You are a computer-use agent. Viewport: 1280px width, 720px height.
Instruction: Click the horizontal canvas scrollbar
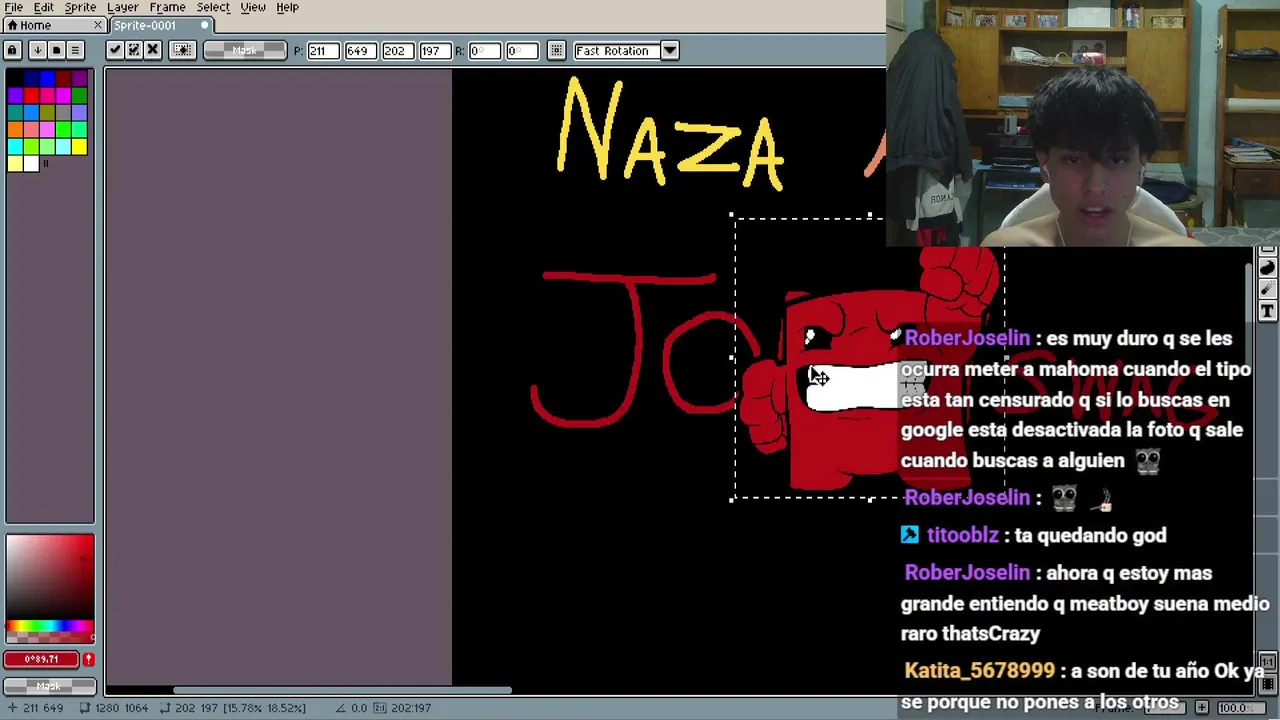[343, 690]
